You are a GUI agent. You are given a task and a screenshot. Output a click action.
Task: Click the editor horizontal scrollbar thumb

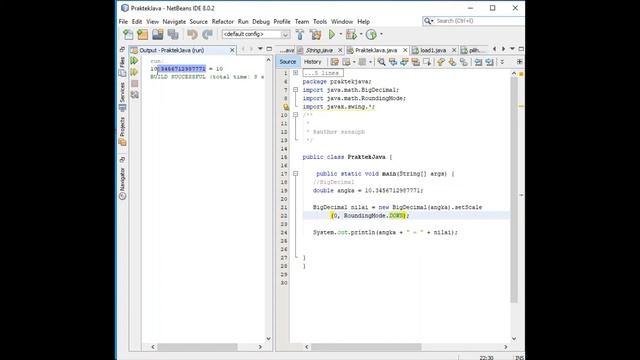(x=366, y=347)
